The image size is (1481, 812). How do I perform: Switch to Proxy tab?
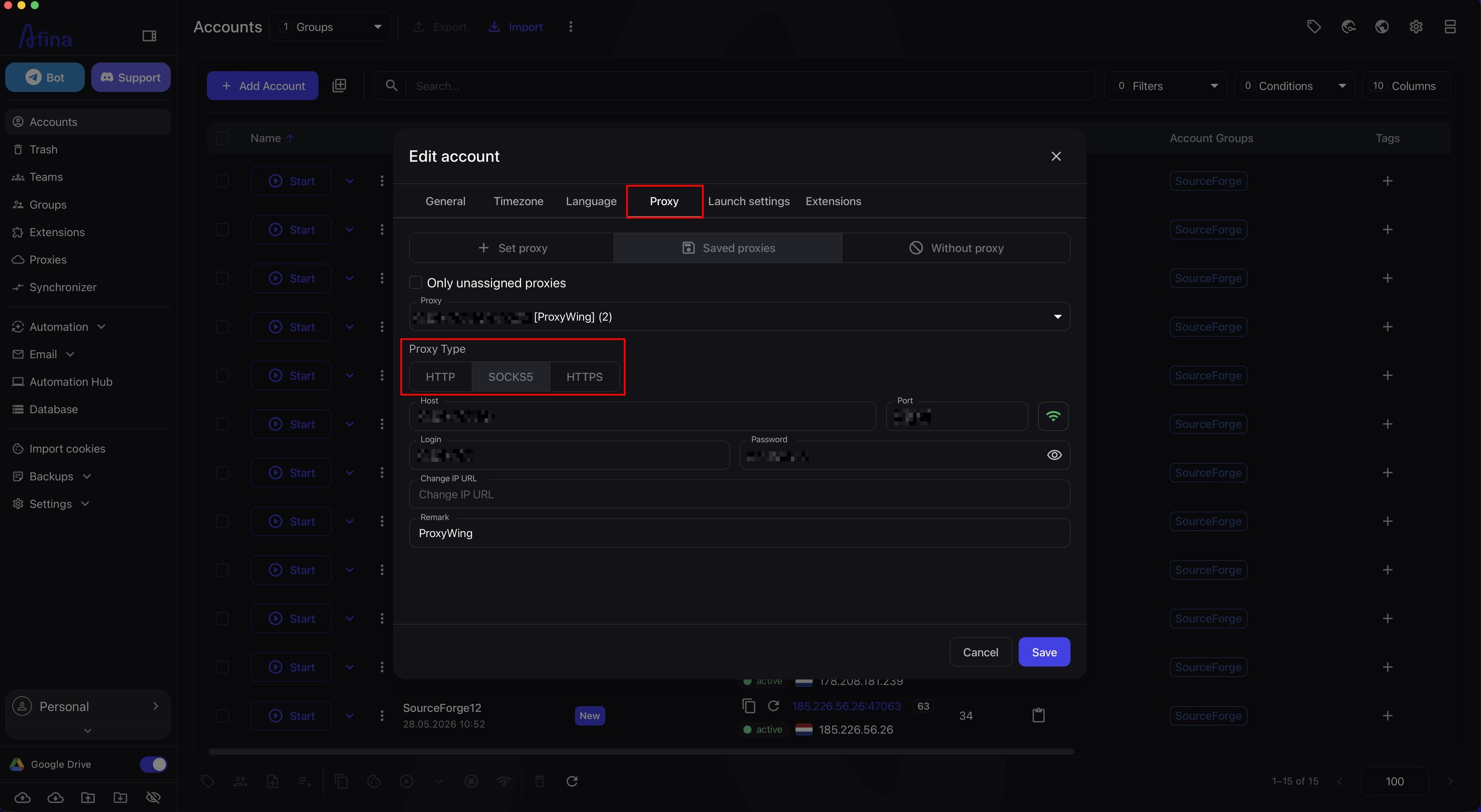[664, 201]
